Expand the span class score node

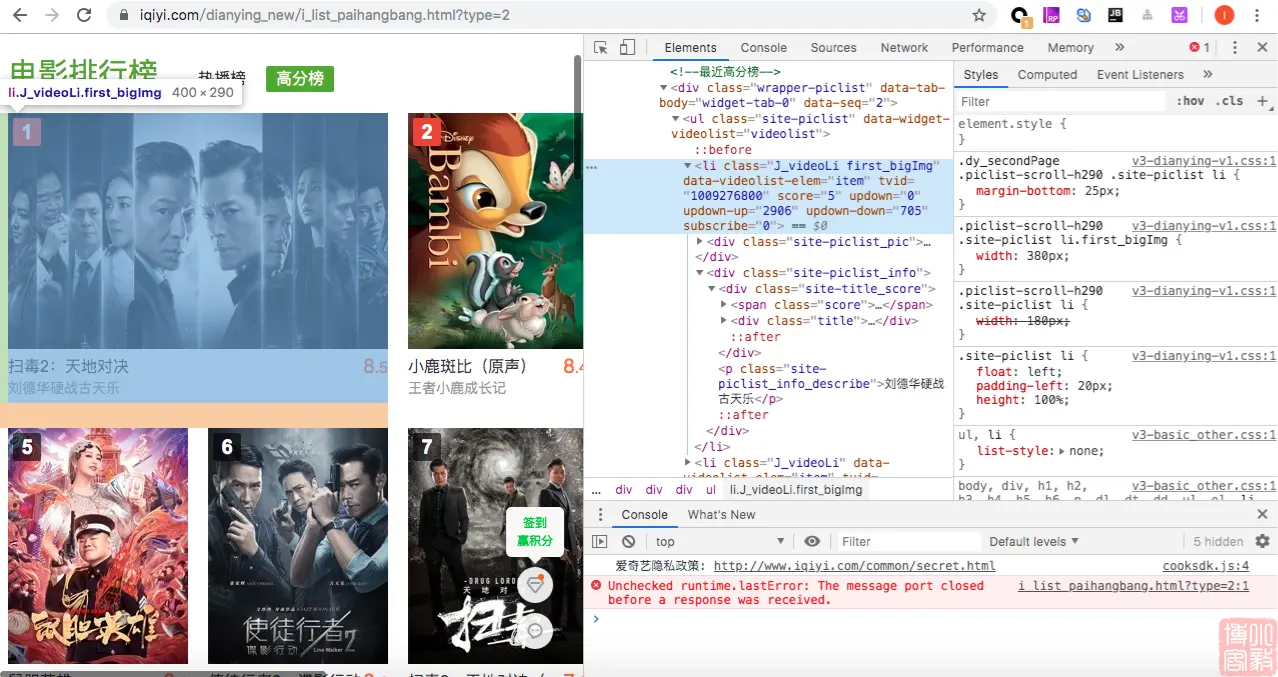[724, 305]
